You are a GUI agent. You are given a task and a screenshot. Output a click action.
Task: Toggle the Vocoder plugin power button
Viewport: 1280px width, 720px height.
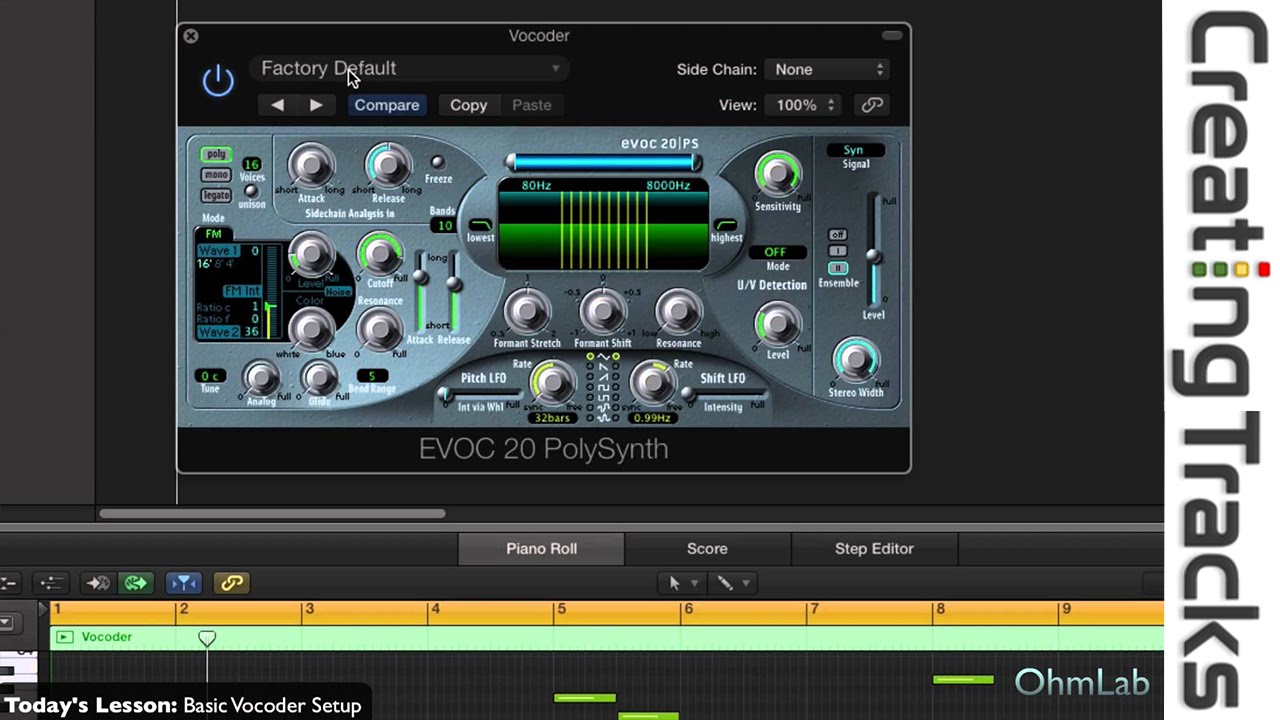218,80
